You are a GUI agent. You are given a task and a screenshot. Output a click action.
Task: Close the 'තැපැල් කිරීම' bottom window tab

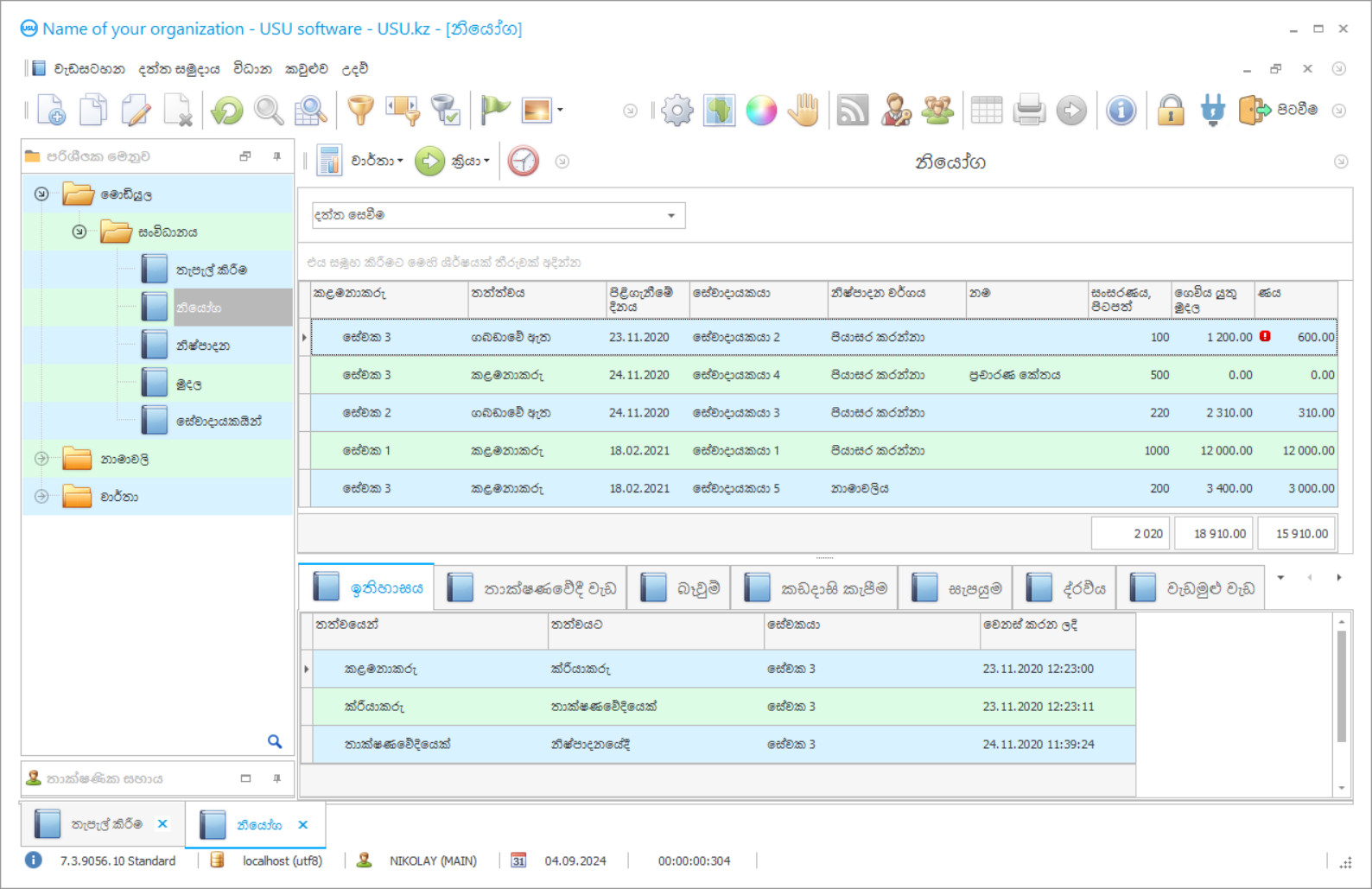click(x=162, y=824)
